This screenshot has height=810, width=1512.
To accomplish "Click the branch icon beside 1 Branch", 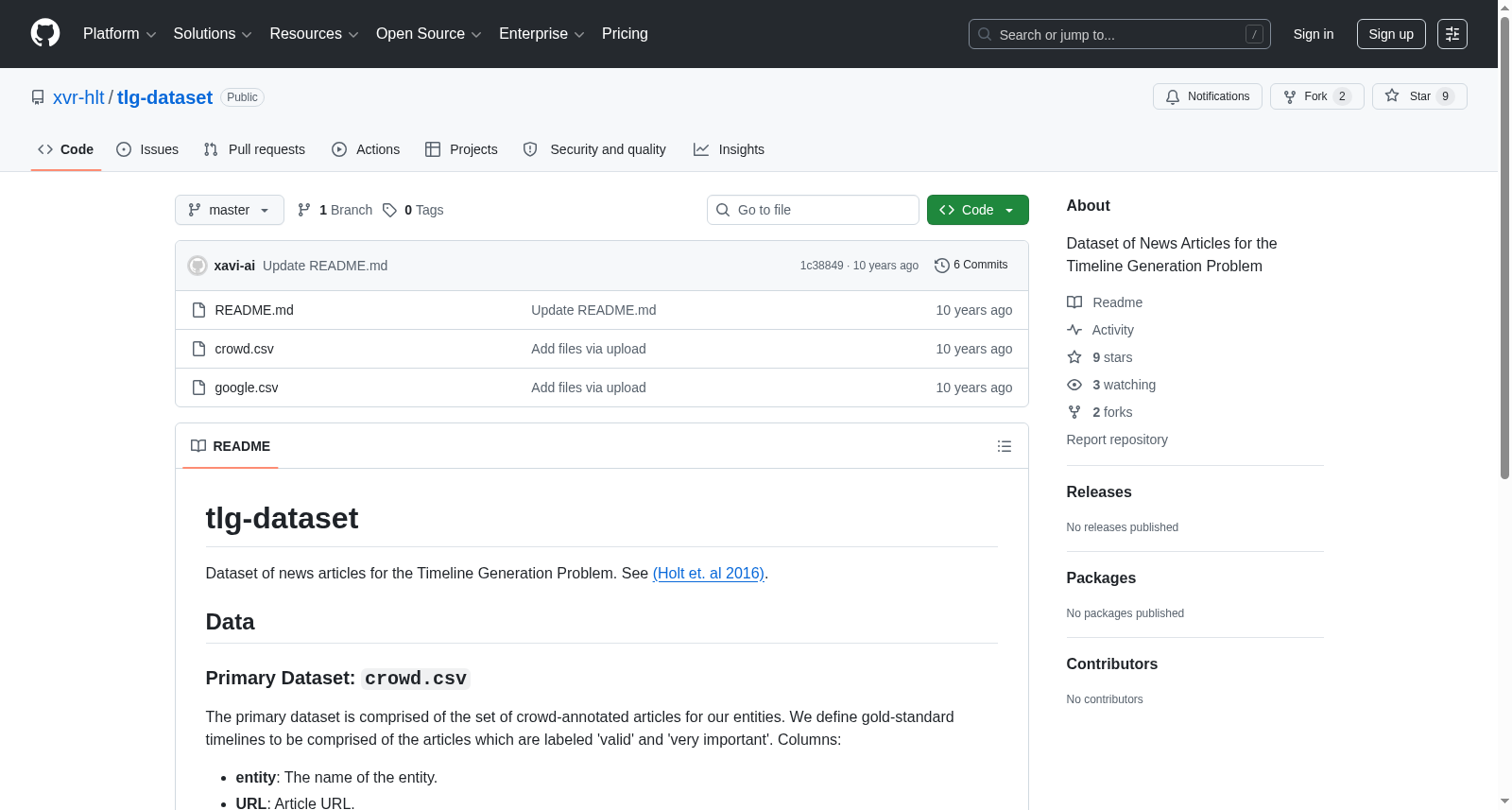I will point(304,210).
